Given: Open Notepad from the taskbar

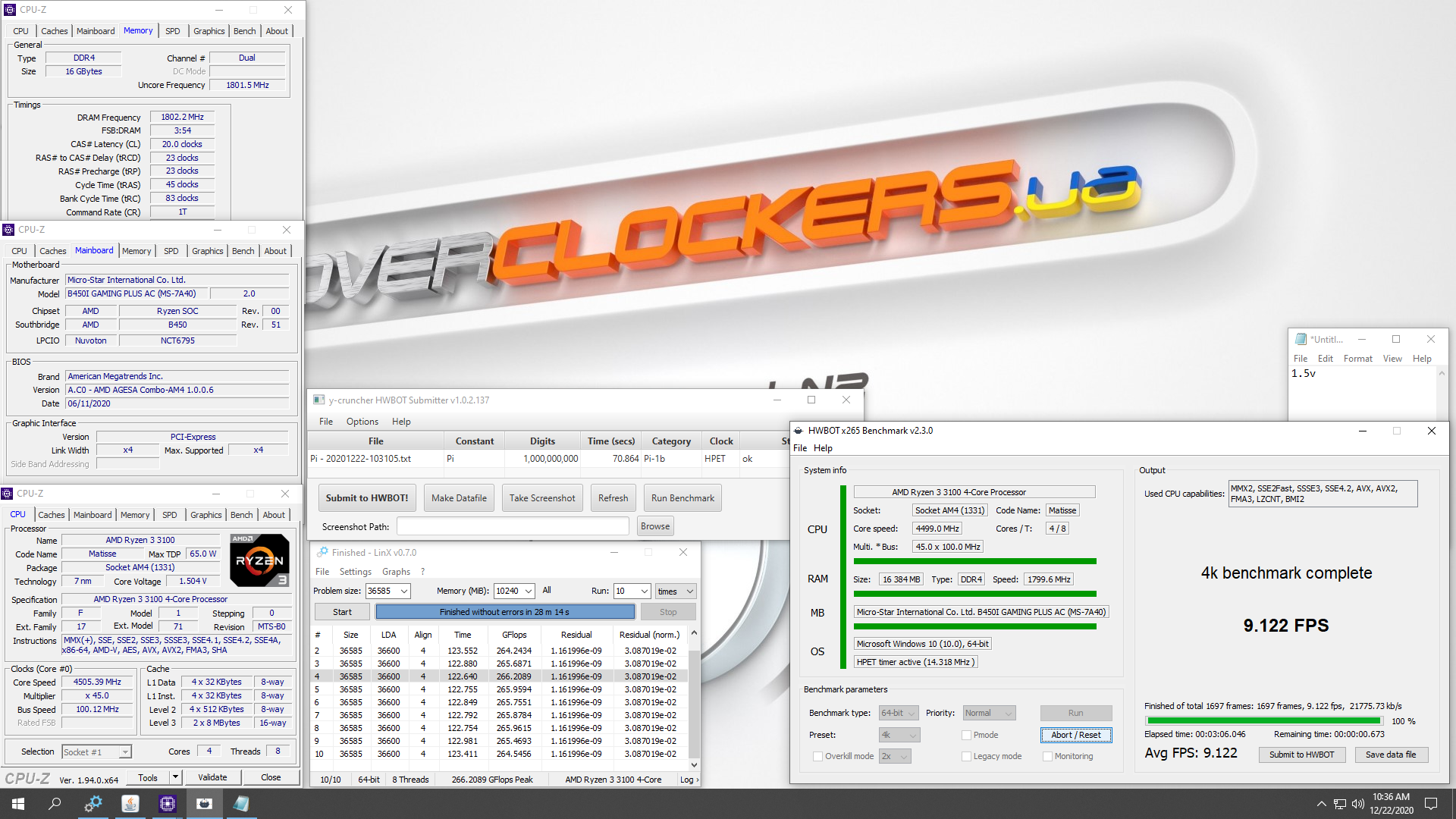Looking at the screenshot, I should pyautogui.click(x=241, y=804).
